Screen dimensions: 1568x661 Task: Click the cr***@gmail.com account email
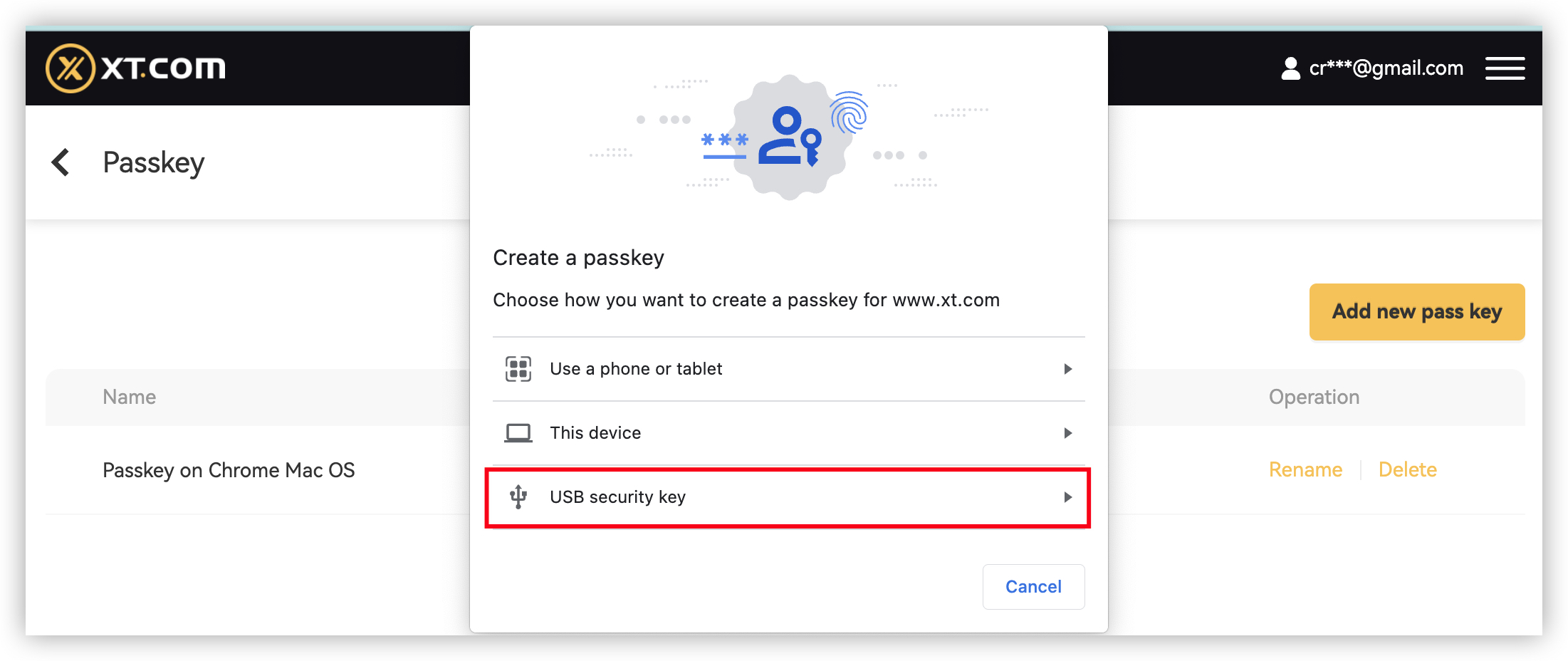[1386, 68]
